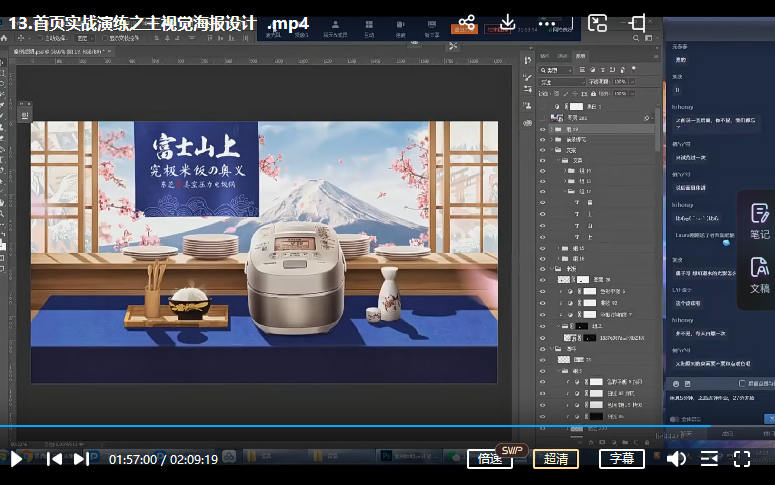Screen dimensions: 775x485
Task: Skip to the previous video
Action: 55,459
